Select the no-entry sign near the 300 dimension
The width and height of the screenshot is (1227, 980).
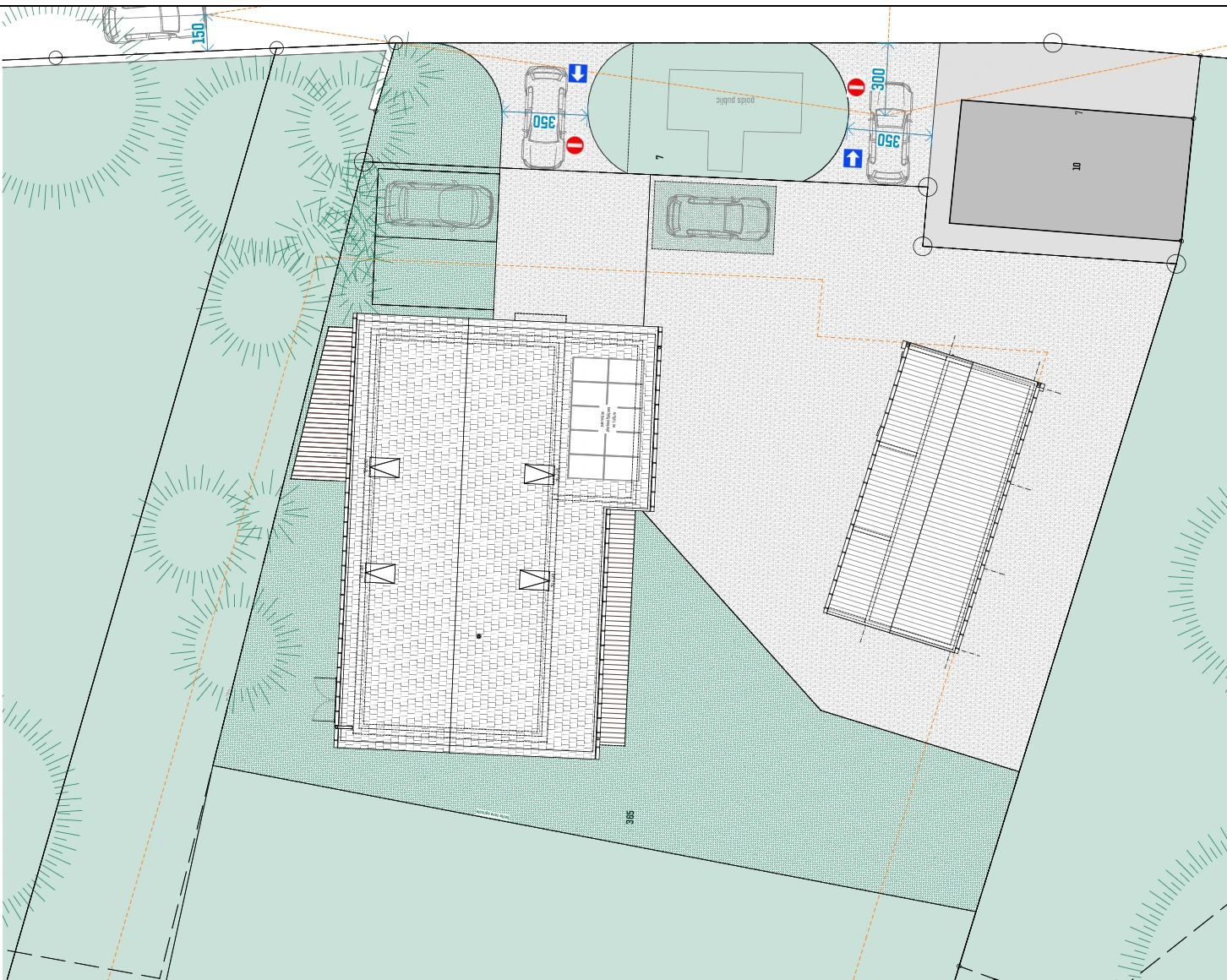pos(856,88)
